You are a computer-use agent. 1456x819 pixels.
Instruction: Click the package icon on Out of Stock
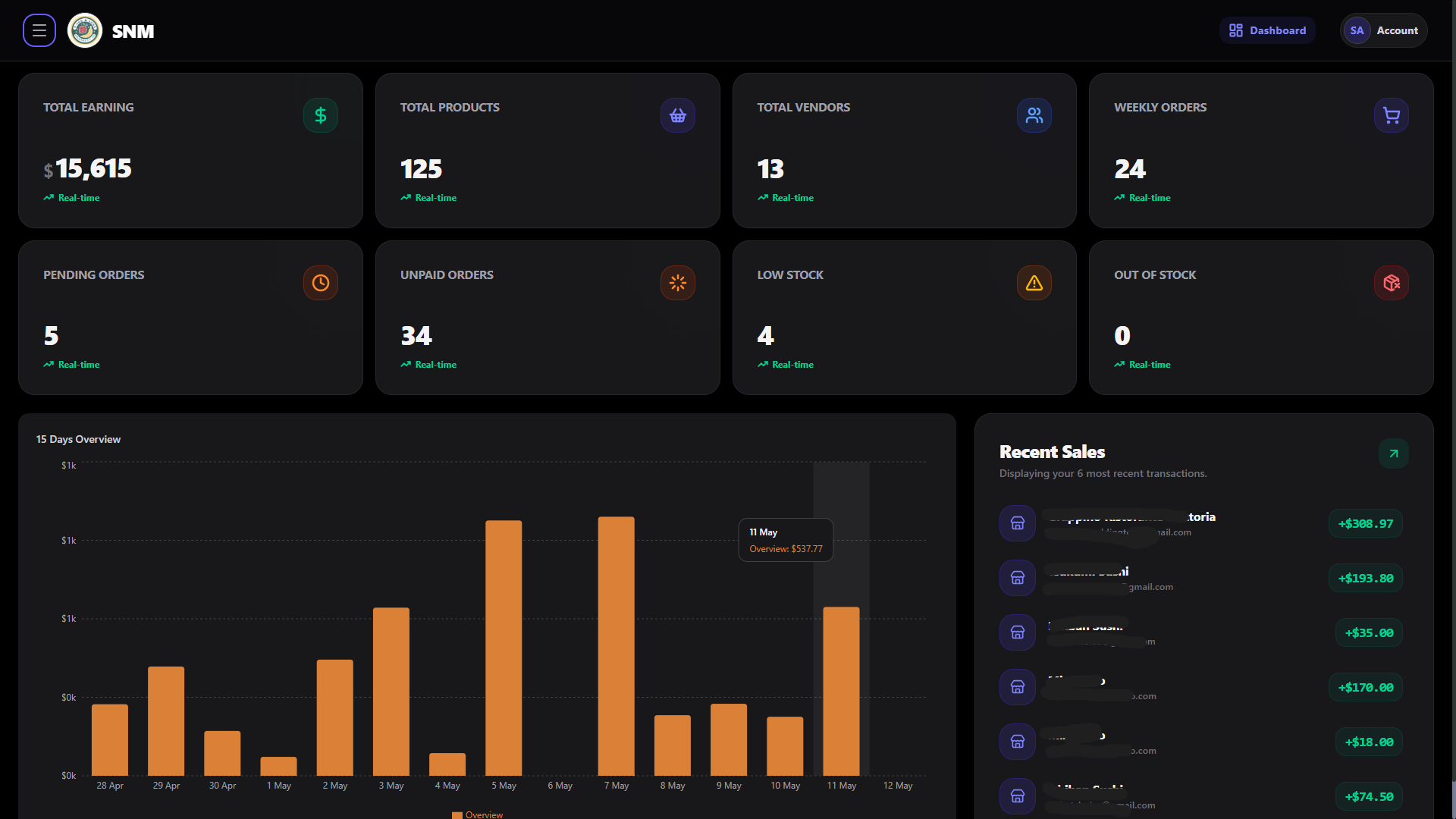click(x=1392, y=283)
